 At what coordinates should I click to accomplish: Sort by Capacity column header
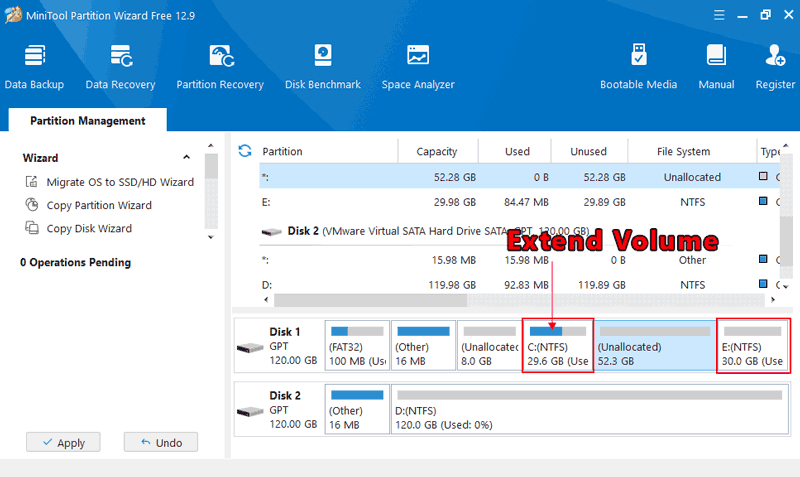(x=436, y=152)
